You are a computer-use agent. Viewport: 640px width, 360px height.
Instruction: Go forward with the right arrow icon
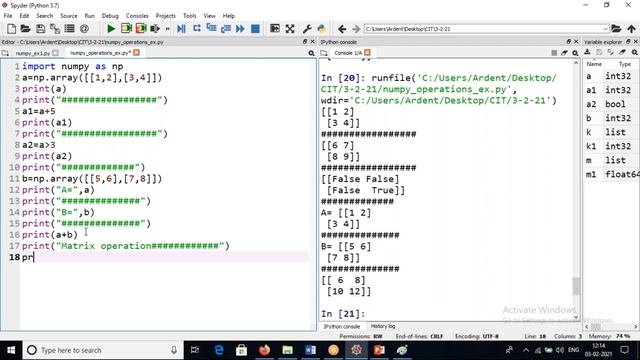pyautogui.click(x=356, y=29)
